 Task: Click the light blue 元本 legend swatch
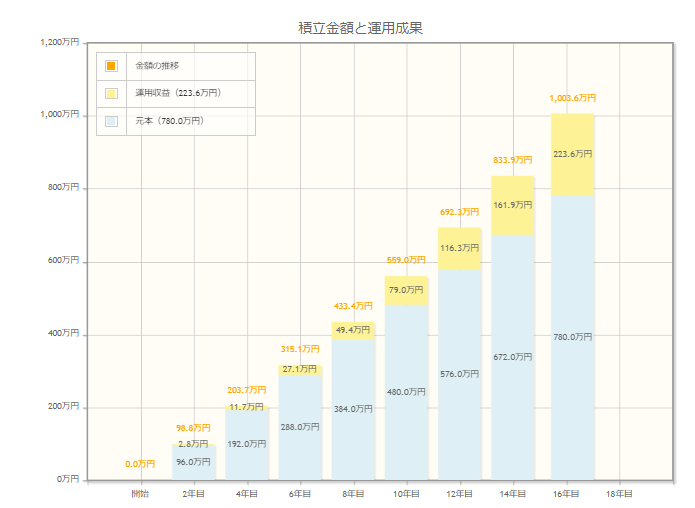tap(111, 120)
